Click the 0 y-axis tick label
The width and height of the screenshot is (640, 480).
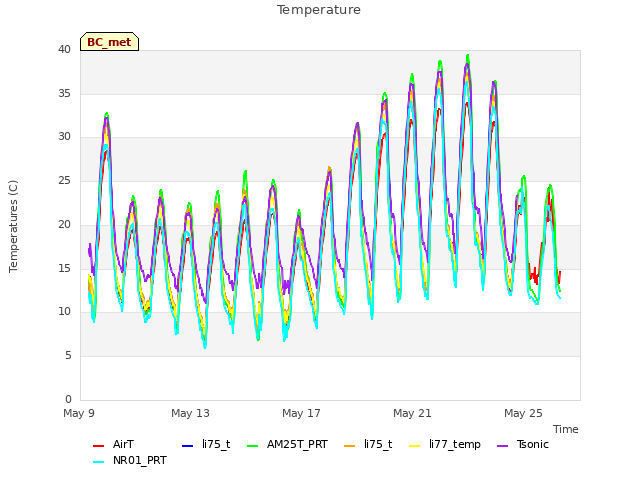pyautogui.click(x=68, y=400)
